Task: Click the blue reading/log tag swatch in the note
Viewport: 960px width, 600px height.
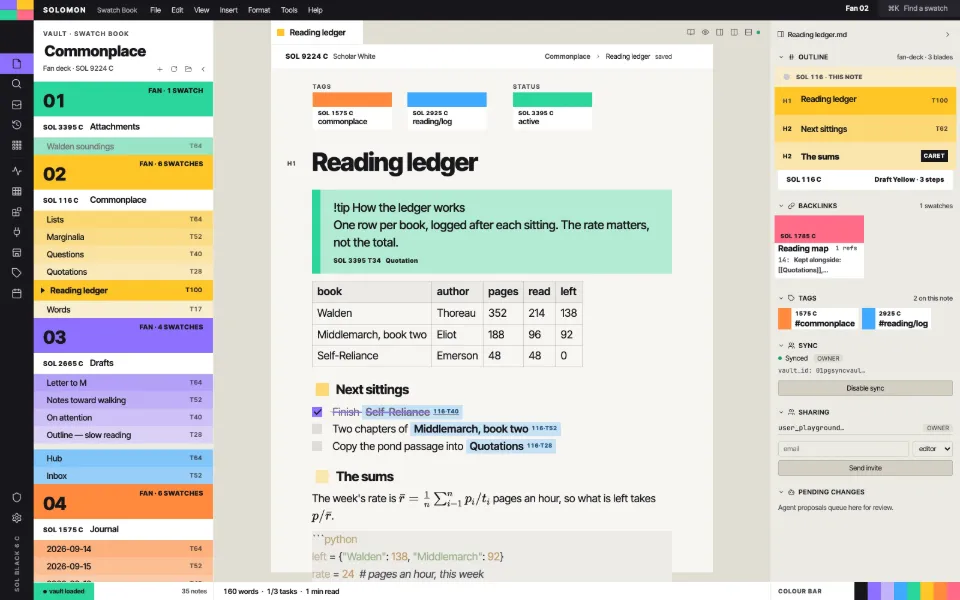Action: click(446, 110)
